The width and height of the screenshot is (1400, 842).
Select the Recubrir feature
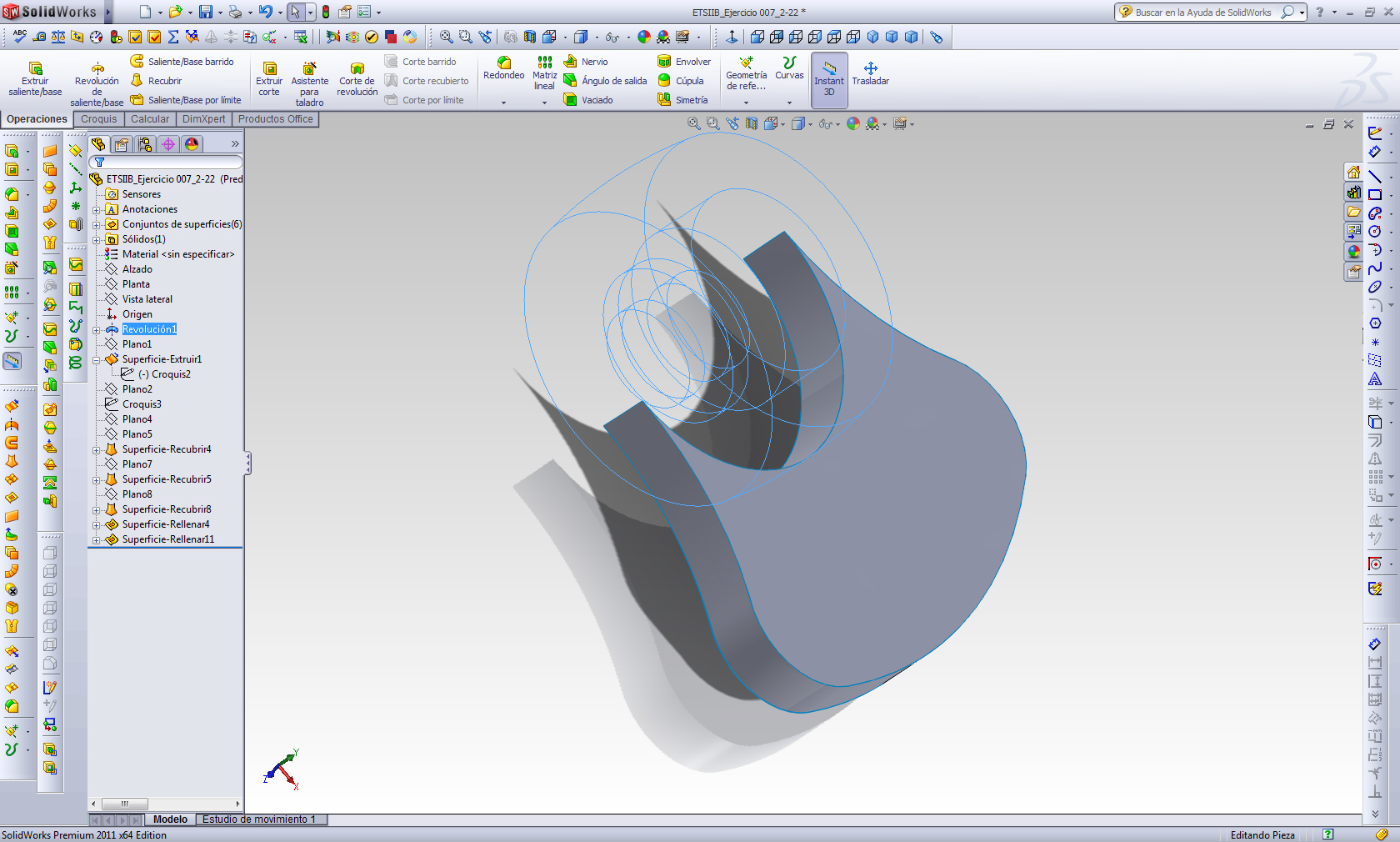(157, 81)
